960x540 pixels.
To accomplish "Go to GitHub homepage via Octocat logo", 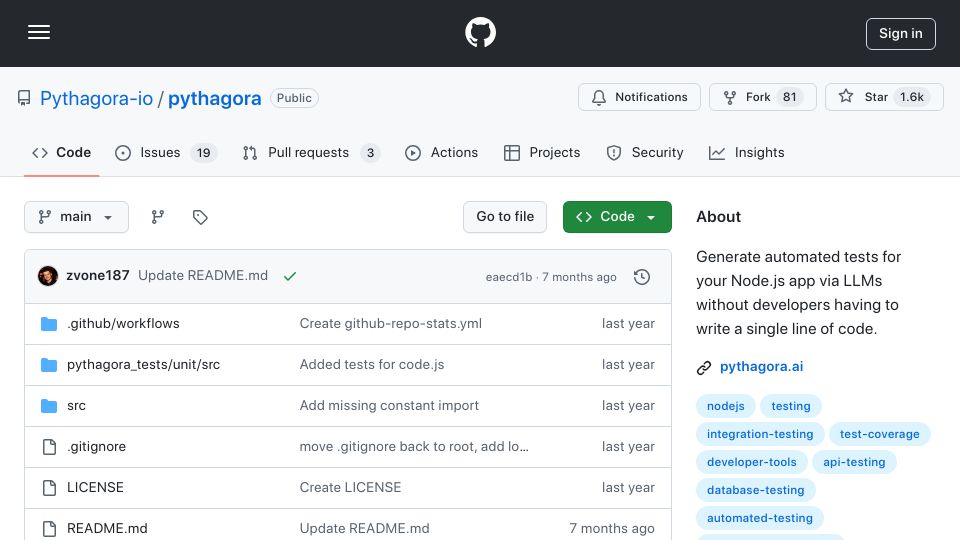I will point(480,32).
